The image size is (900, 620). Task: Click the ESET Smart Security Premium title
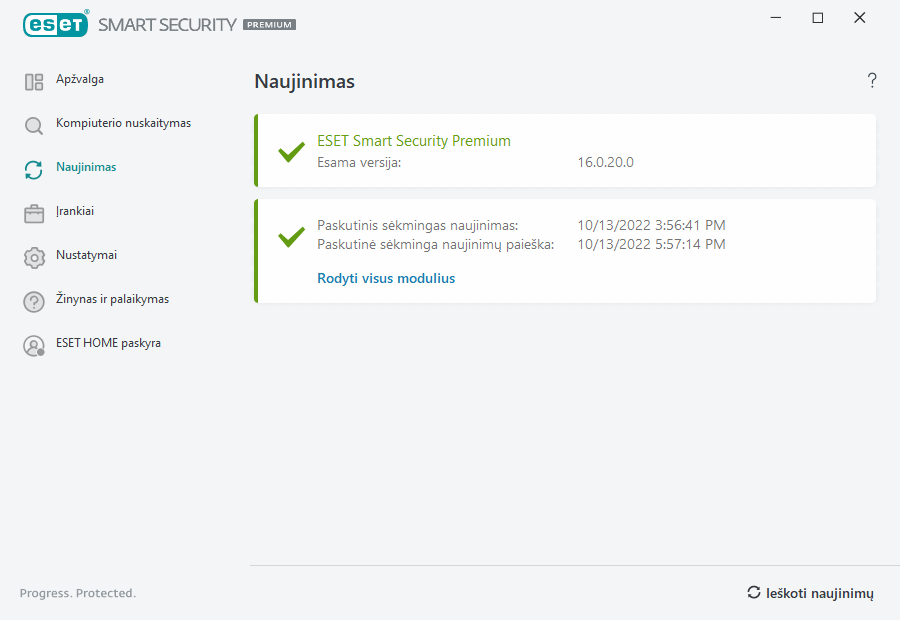414,141
